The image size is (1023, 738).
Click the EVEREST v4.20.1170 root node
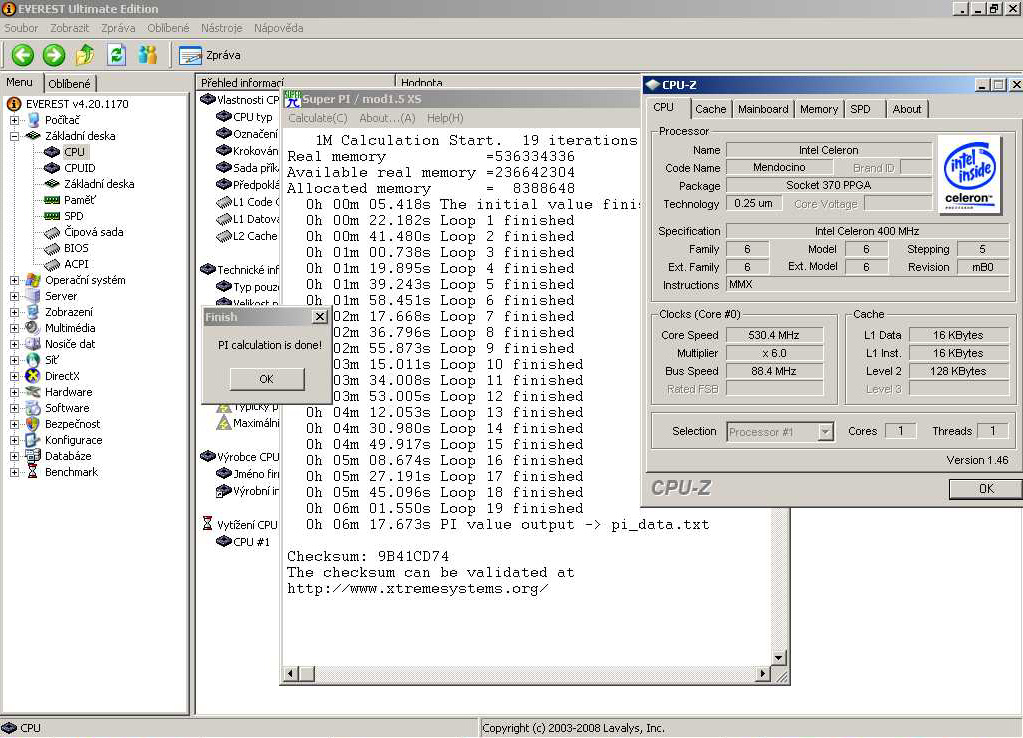coord(77,104)
